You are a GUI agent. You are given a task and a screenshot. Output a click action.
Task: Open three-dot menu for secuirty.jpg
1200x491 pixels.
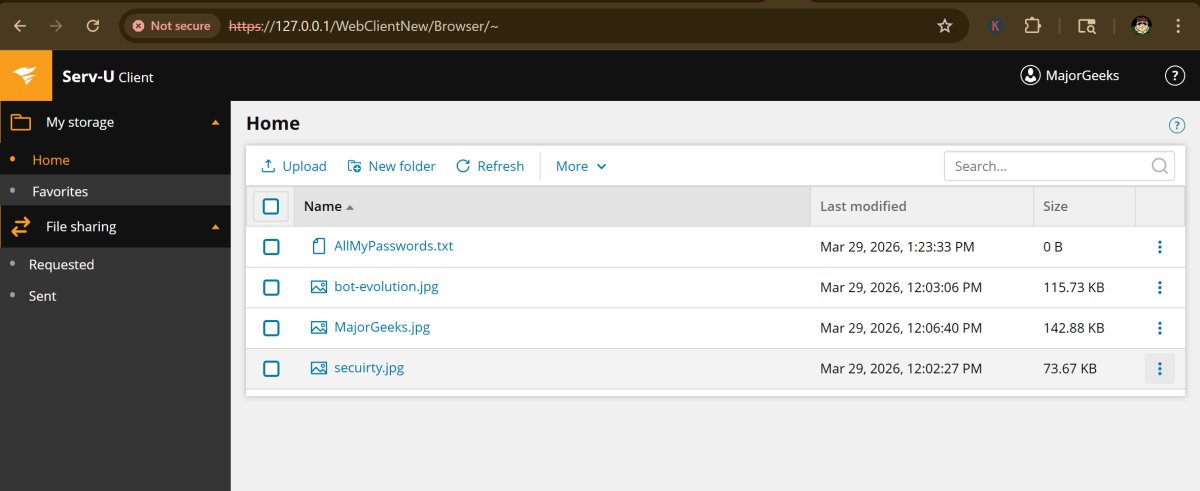pyautogui.click(x=1160, y=369)
